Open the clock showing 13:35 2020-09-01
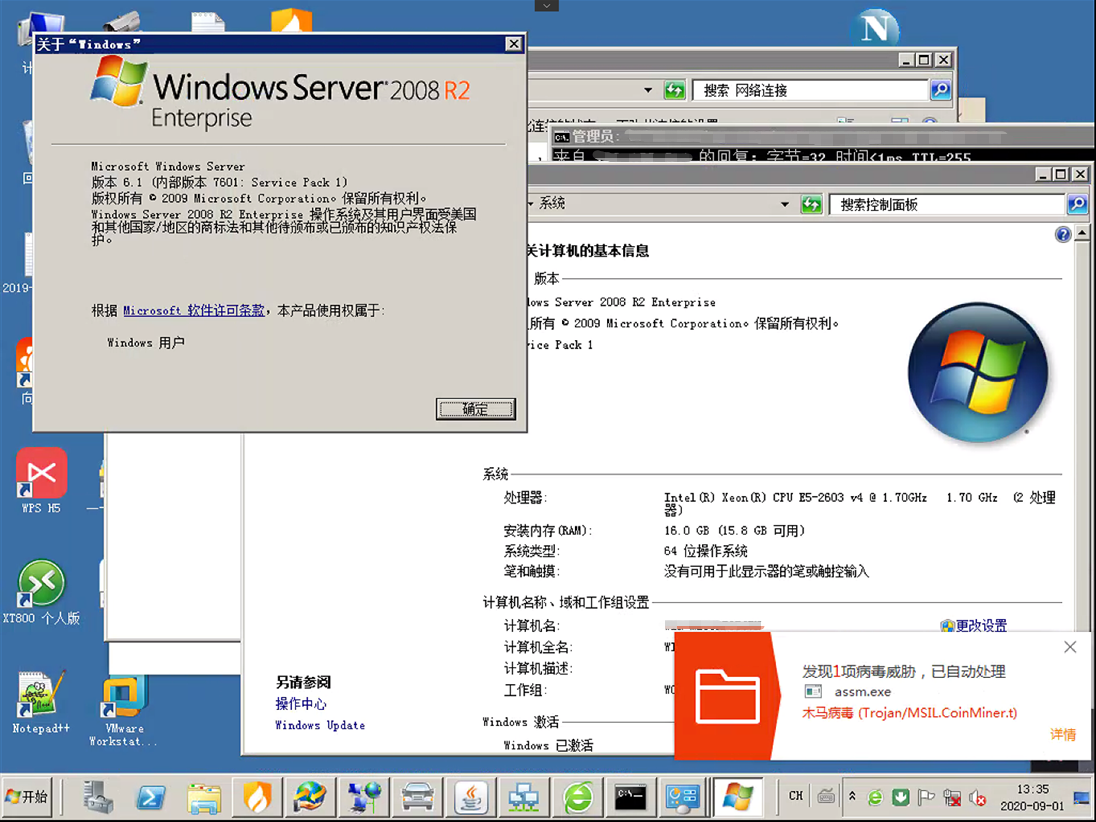The height and width of the screenshot is (822, 1096). (x=1032, y=797)
